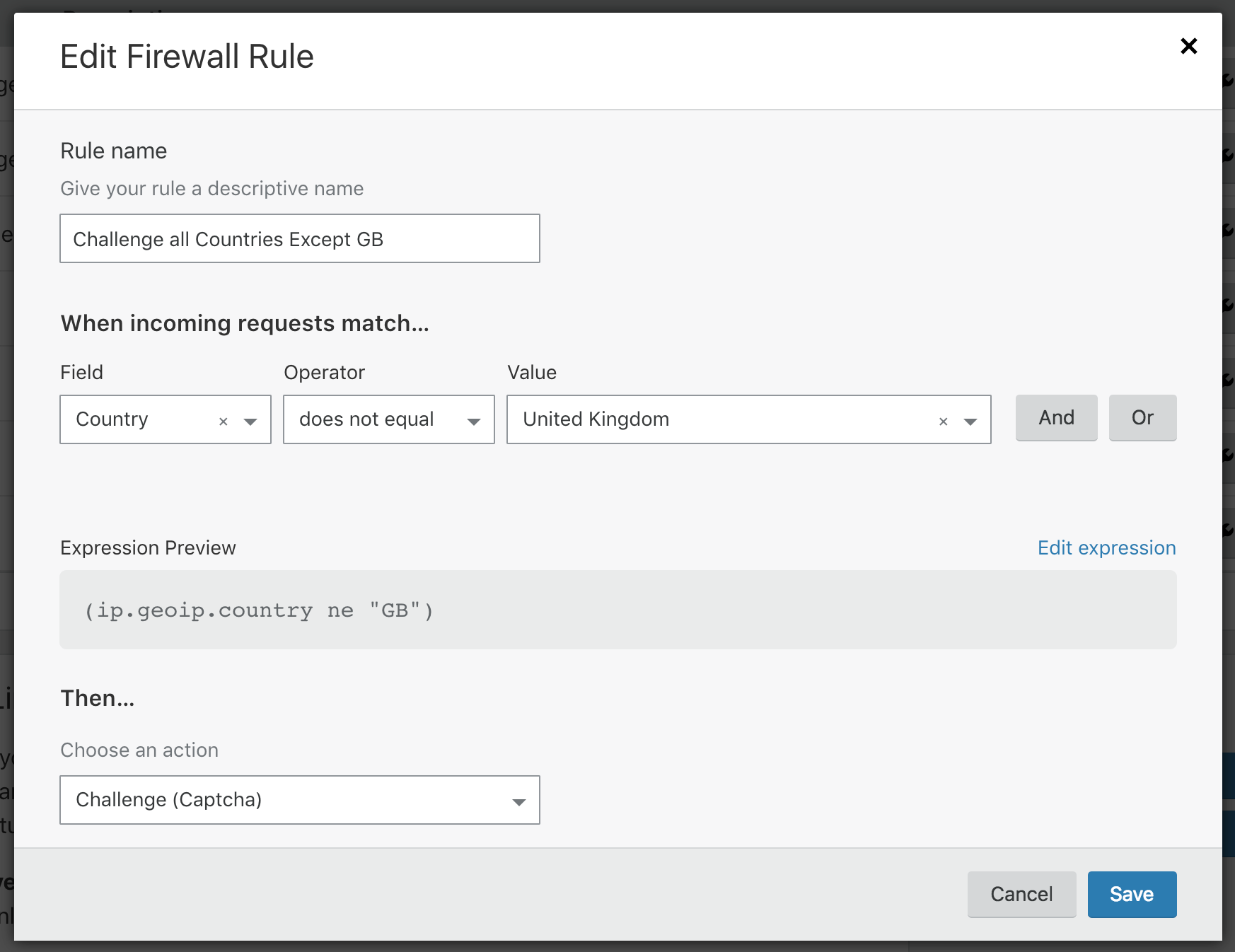
Task: Open the Edit expression link
Action: click(x=1107, y=547)
